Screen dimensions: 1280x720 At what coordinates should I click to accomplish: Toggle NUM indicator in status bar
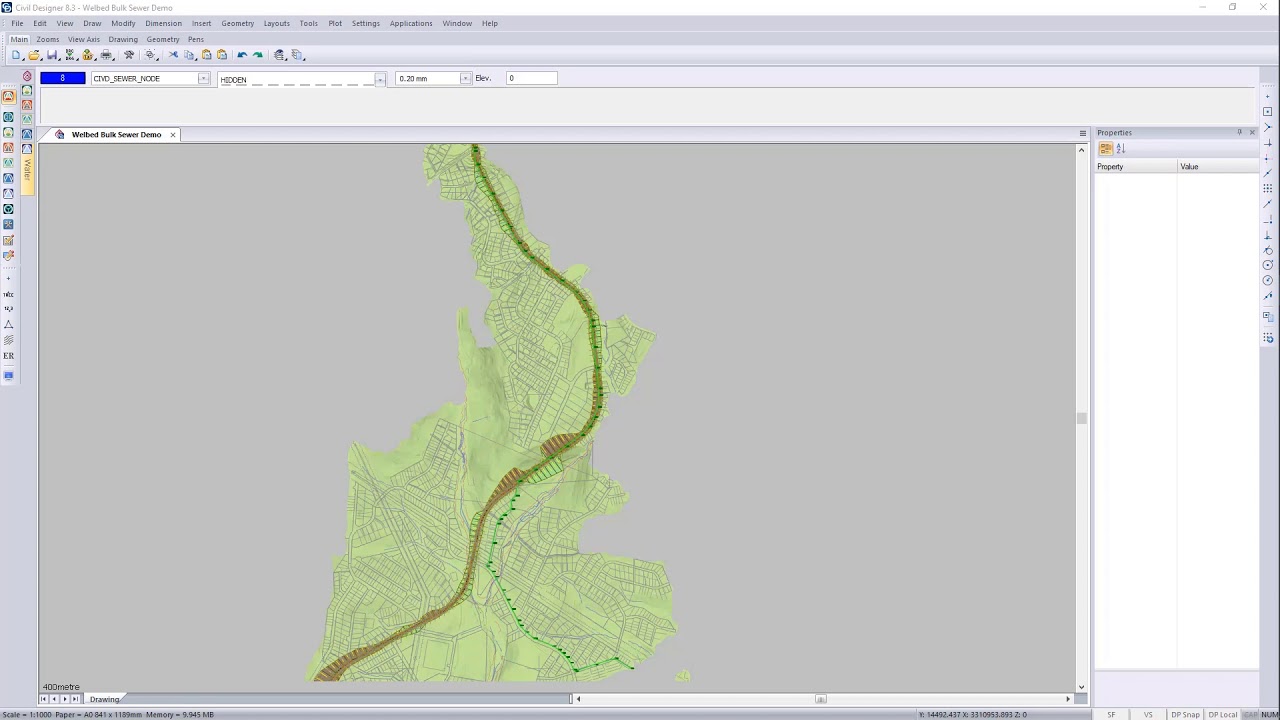[x=1269, y=714]
